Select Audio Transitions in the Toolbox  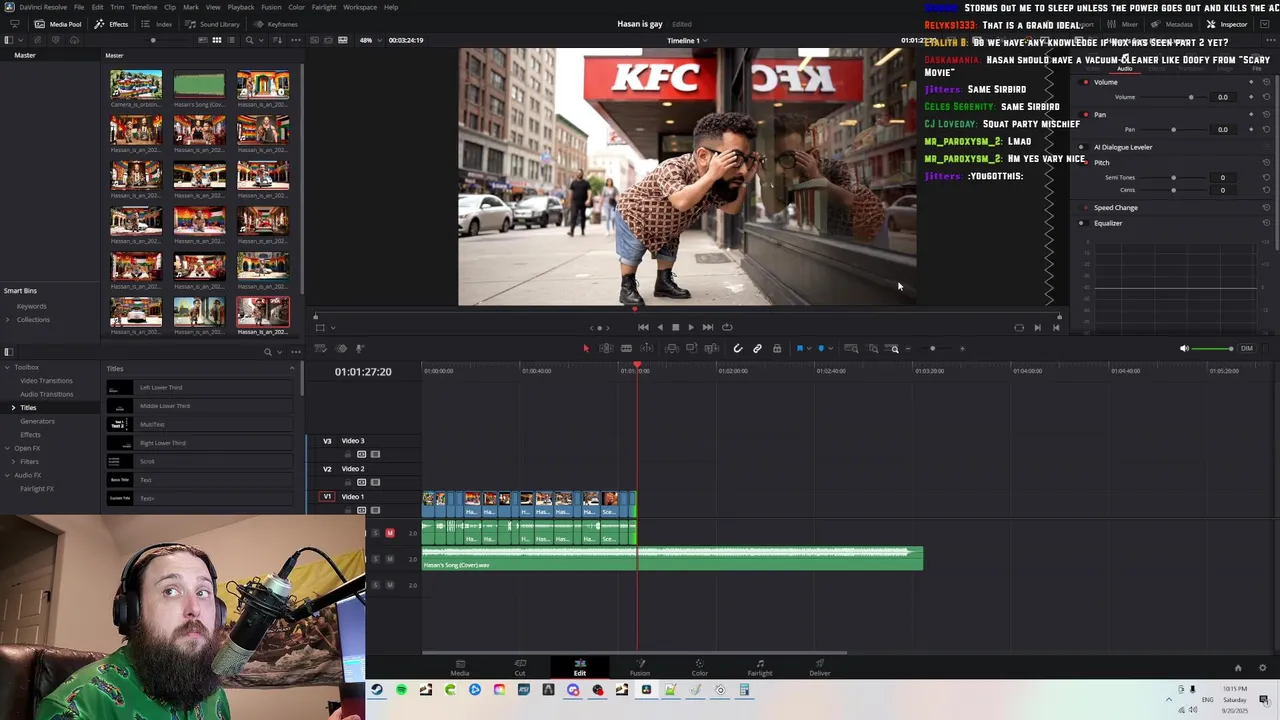[x=46, y=394]
